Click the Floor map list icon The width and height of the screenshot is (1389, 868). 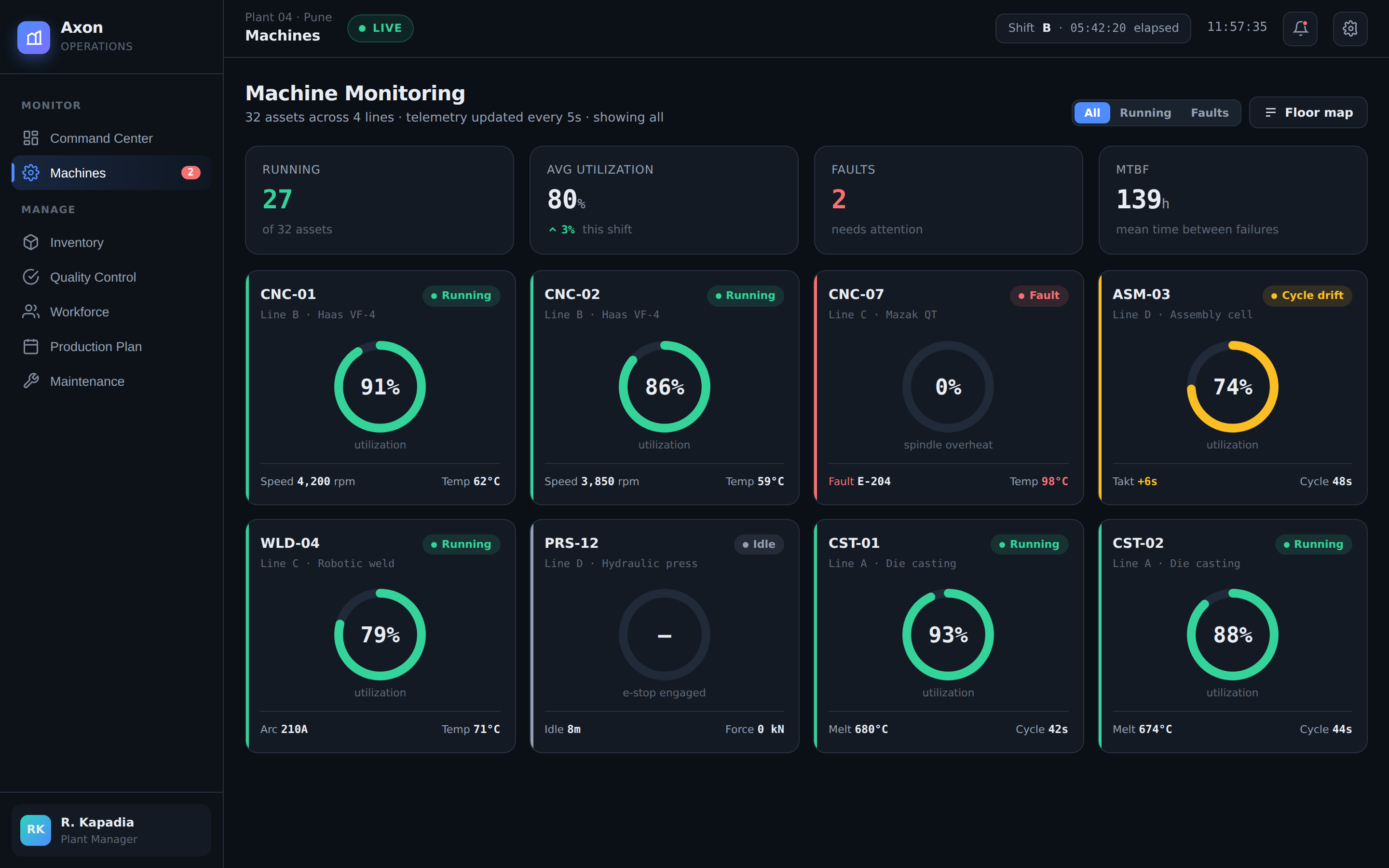point(1271,112)
